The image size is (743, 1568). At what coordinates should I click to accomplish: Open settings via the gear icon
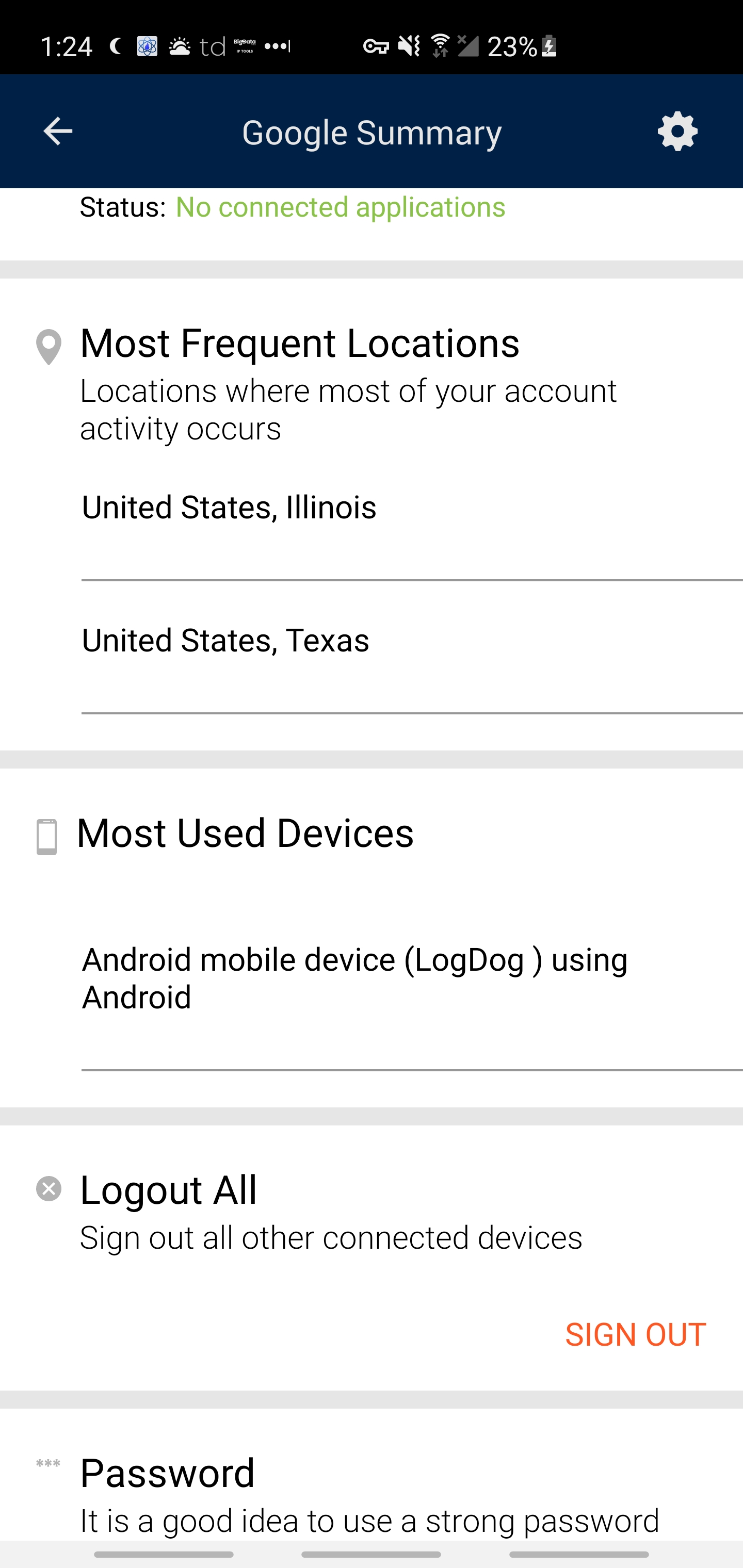pyautogui.click(x=677, y=132)
